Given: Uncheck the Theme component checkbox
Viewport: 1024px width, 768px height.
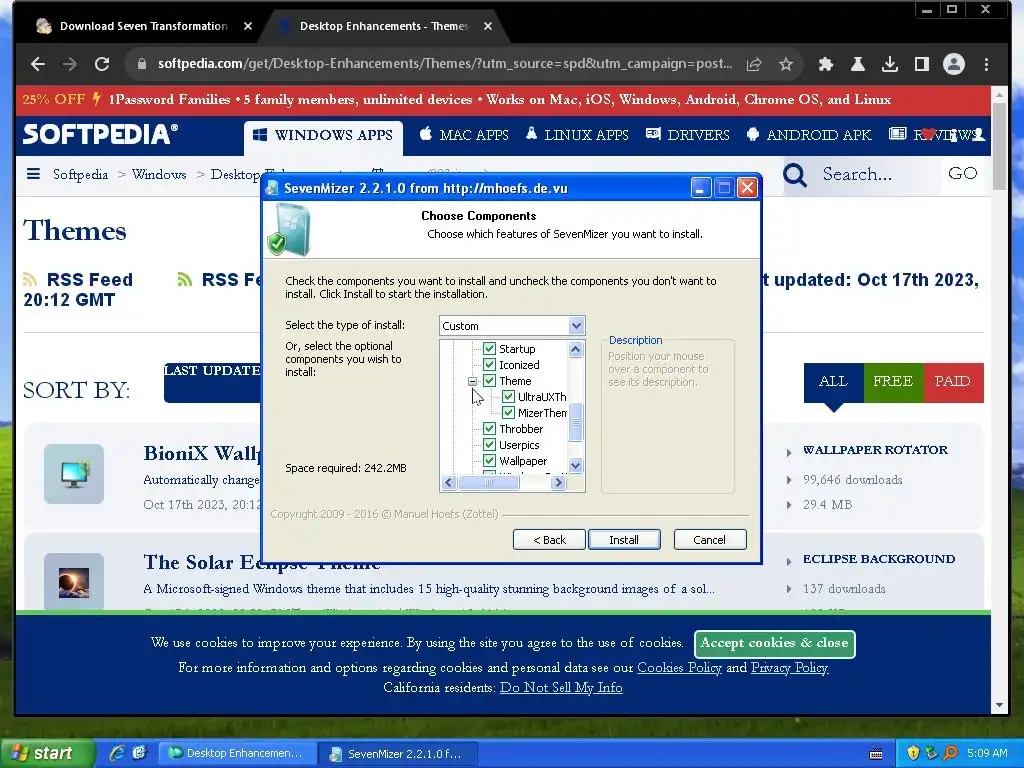Looking at the screenshot, I should coord(489,381).
